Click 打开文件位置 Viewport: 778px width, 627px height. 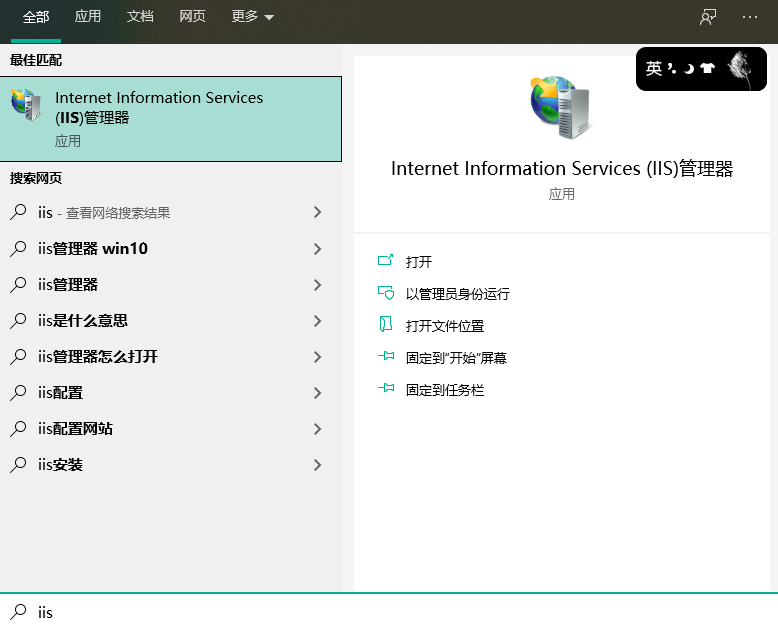click(x=445, y=326)
